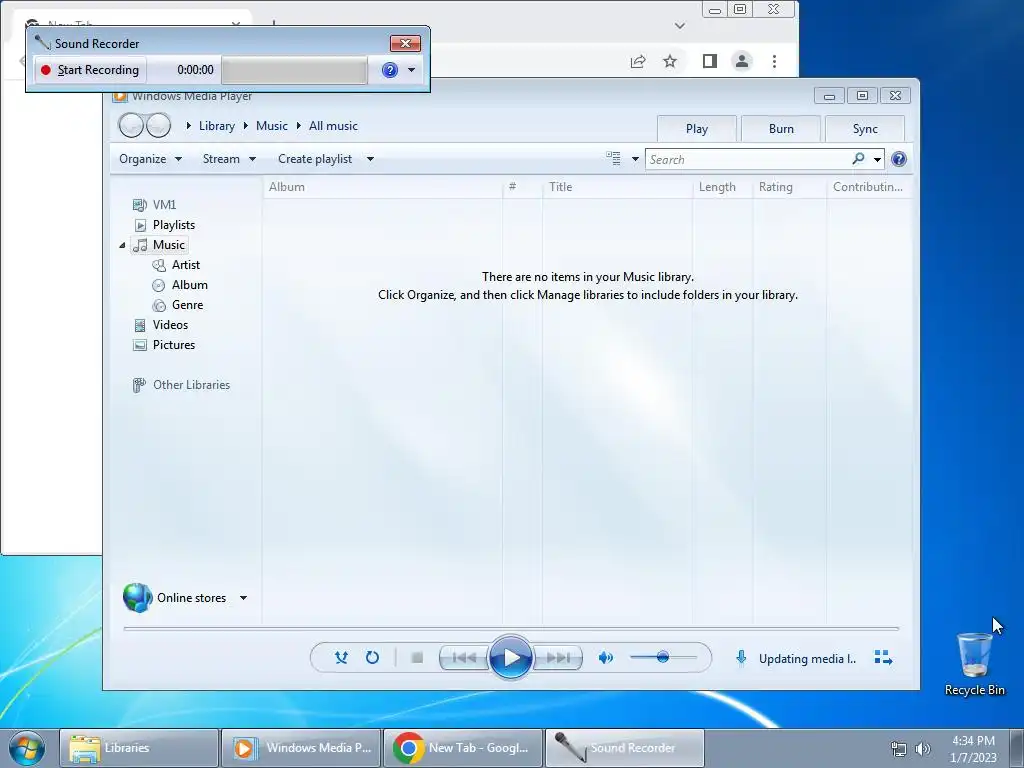Screen dimensions: 1024x768
Task: Start recording in Sound Recorder
Action: [x=90, y=70]
